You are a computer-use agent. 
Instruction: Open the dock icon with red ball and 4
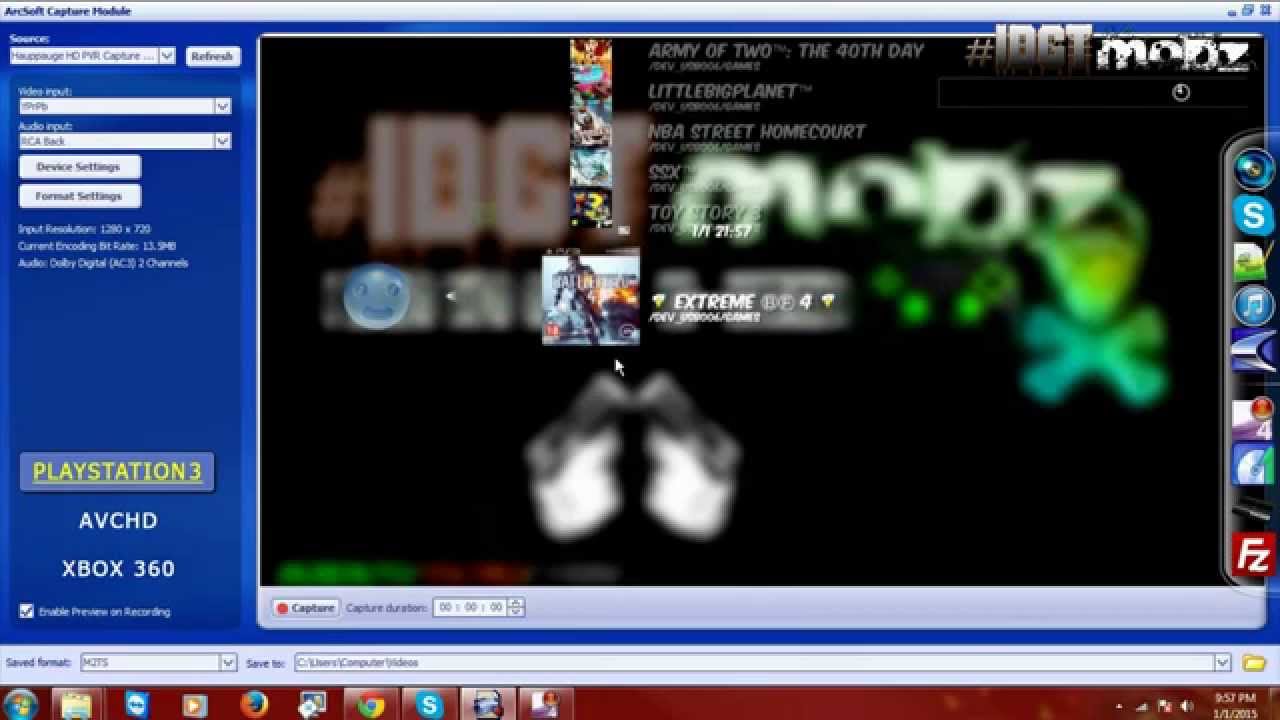coord(1253,418)
